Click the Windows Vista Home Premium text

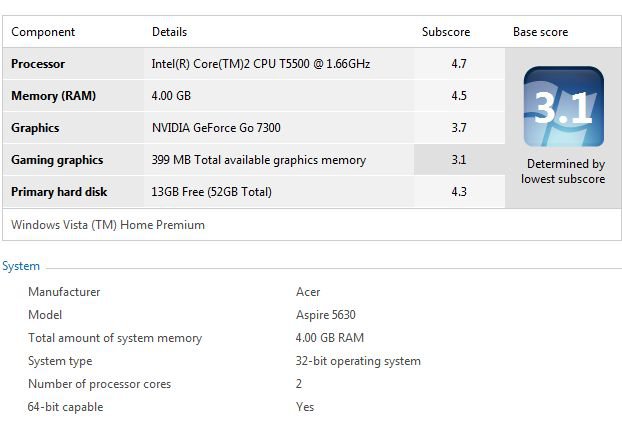tap(108, 225)
